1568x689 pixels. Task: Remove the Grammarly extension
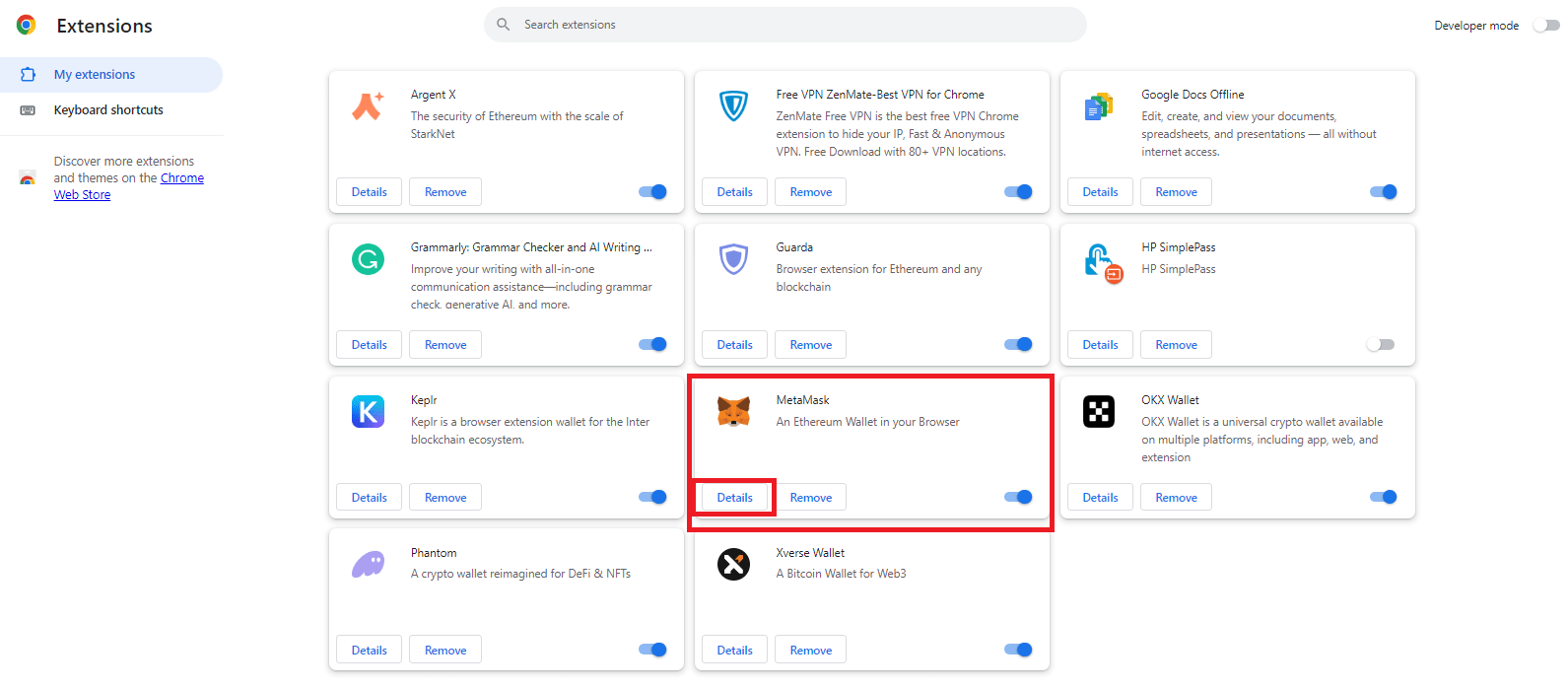(x=445, y=345)
